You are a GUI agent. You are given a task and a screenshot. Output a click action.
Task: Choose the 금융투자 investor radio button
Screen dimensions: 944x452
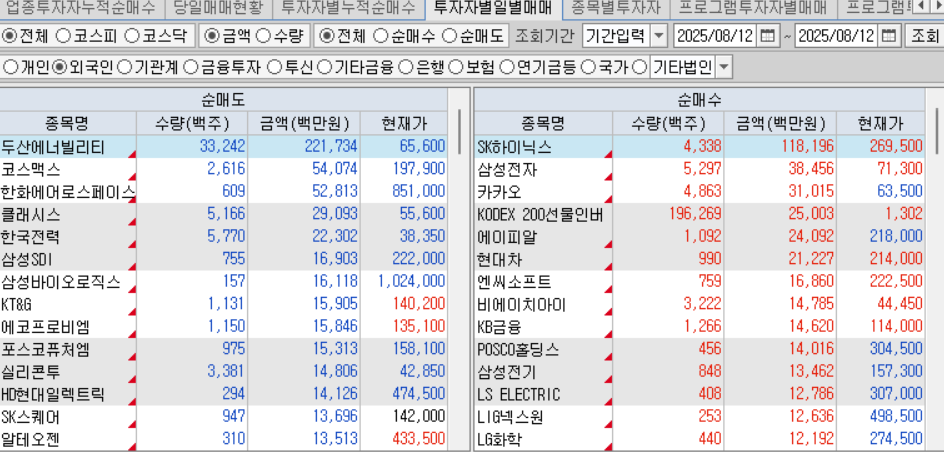click(190, 67)
